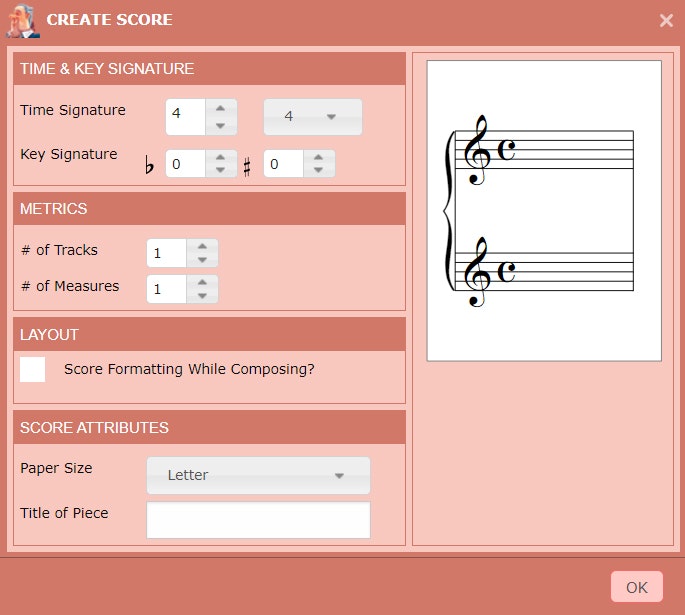
Task: Click the # of Tracks label
Action: click(x=59, y=250)
